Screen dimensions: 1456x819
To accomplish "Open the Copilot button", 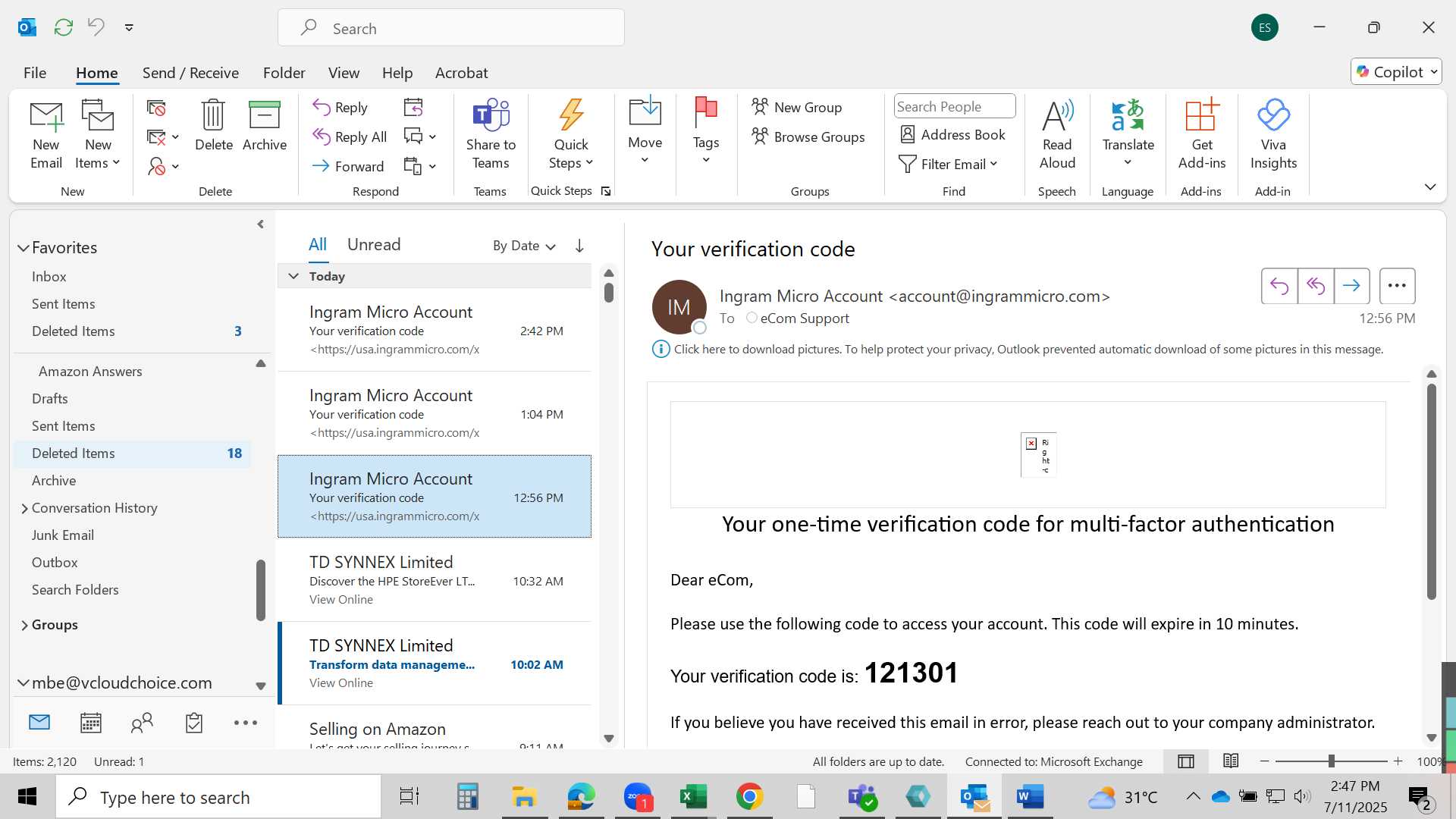I will 1395,72.
